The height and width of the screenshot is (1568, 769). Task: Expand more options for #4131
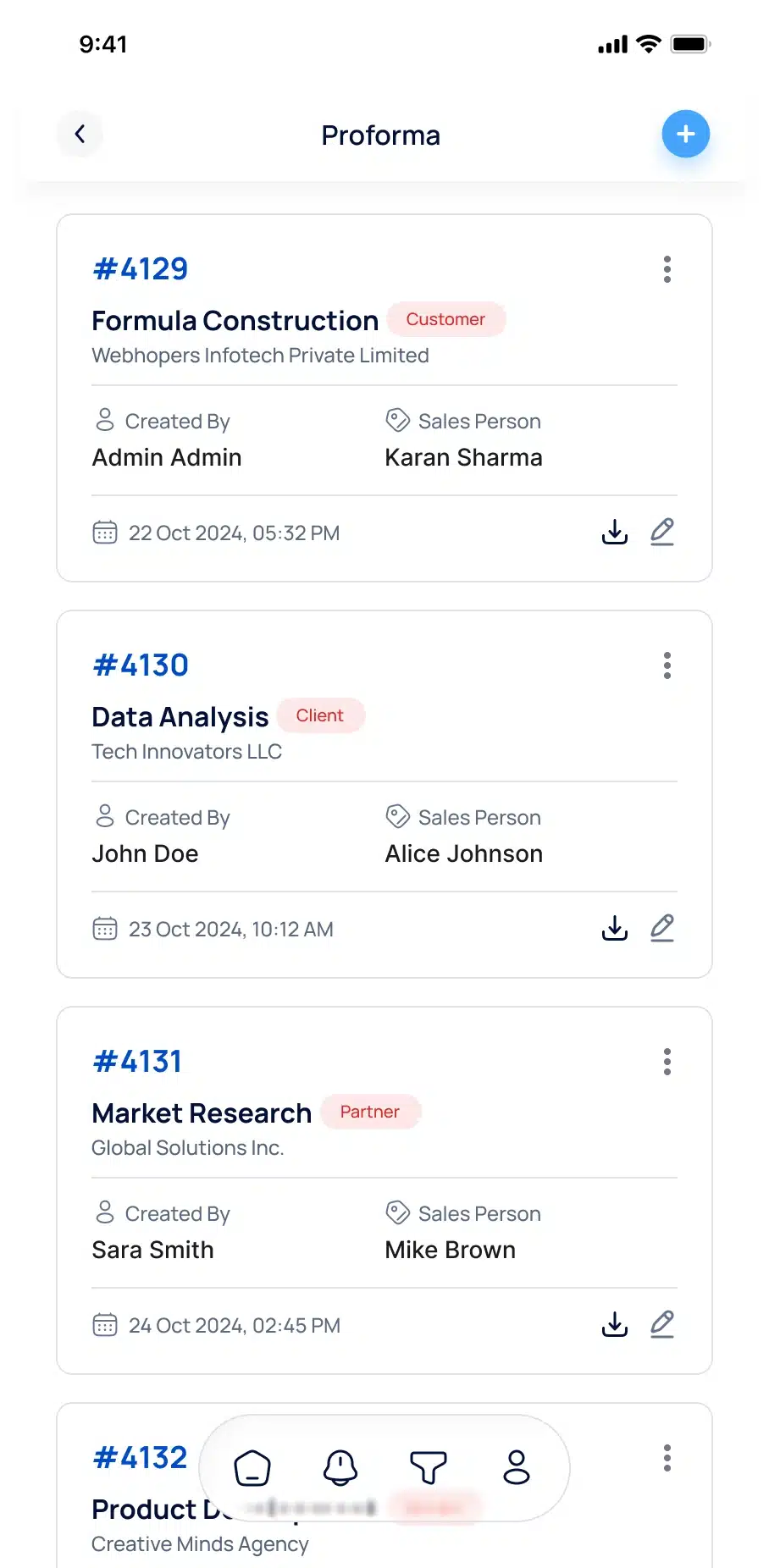pos(667,1062)
